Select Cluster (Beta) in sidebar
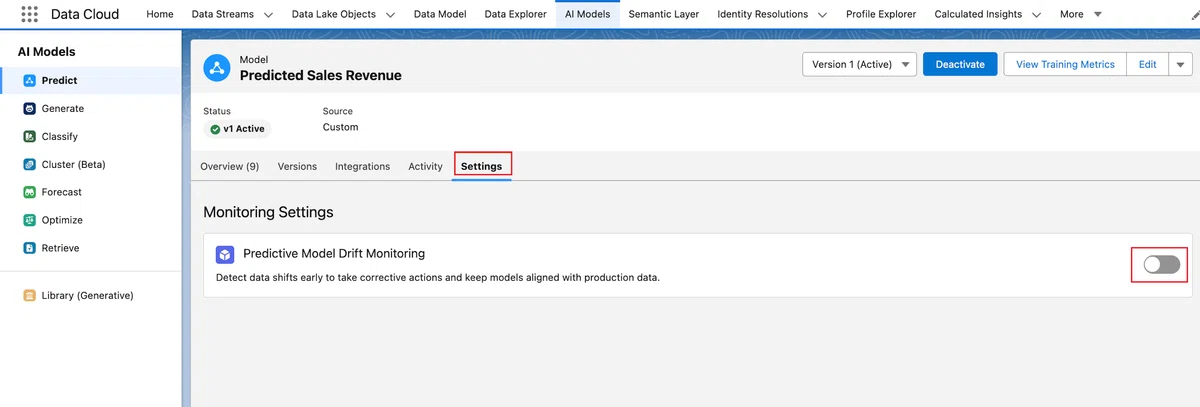Screen dimensions: 1200x407 point(91,165)
